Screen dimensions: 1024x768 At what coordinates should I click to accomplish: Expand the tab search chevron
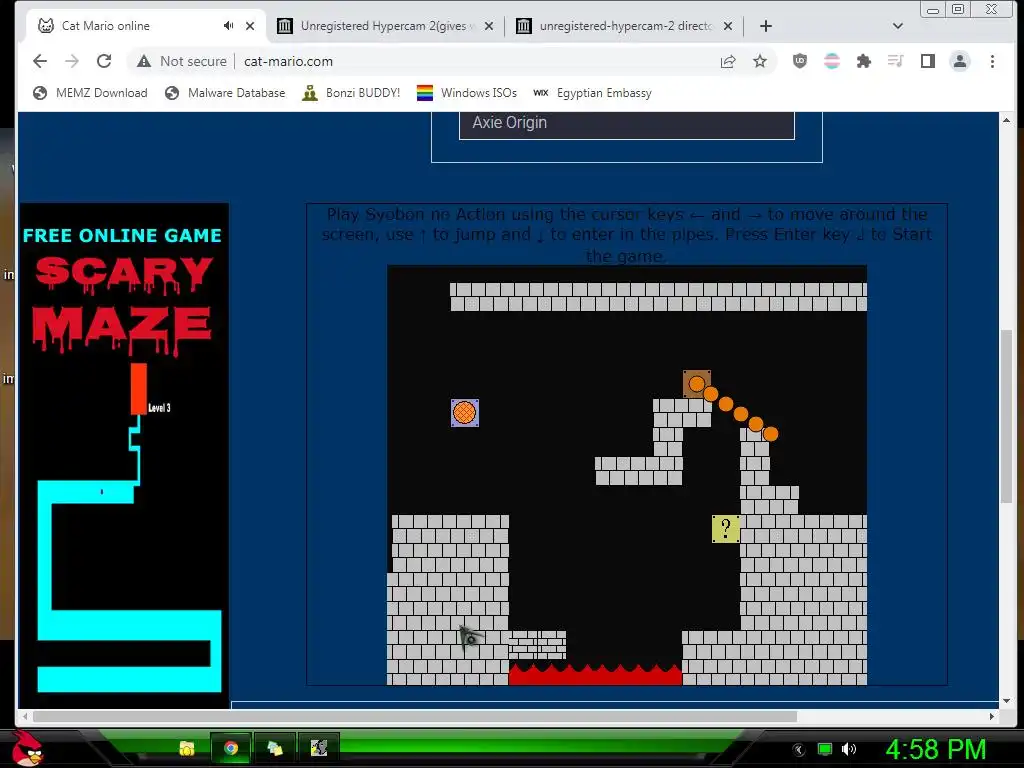pos(897,26)
